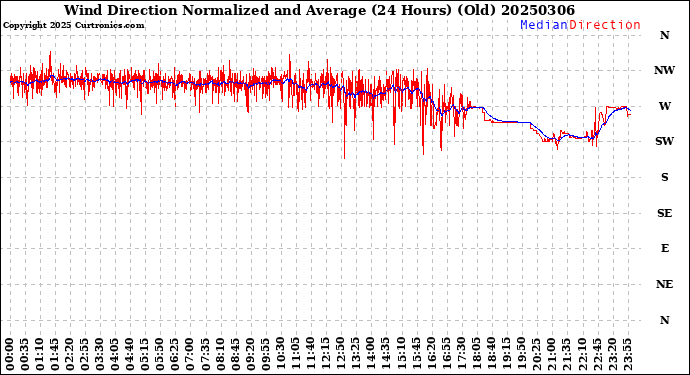Click the 07:00 time label
Screen dimensions: 690x375
(190, 354)
